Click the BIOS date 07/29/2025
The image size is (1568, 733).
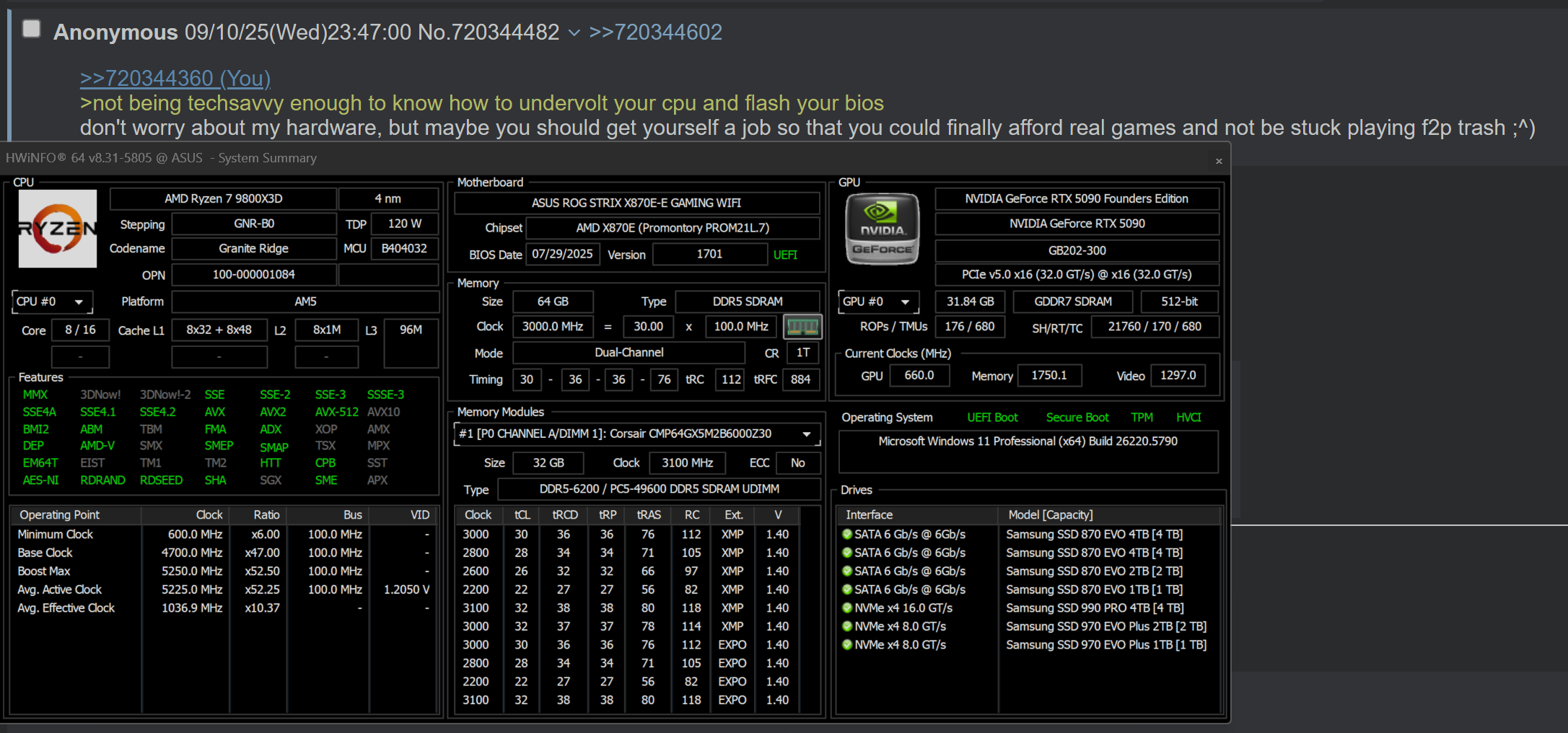coord(562,255)
